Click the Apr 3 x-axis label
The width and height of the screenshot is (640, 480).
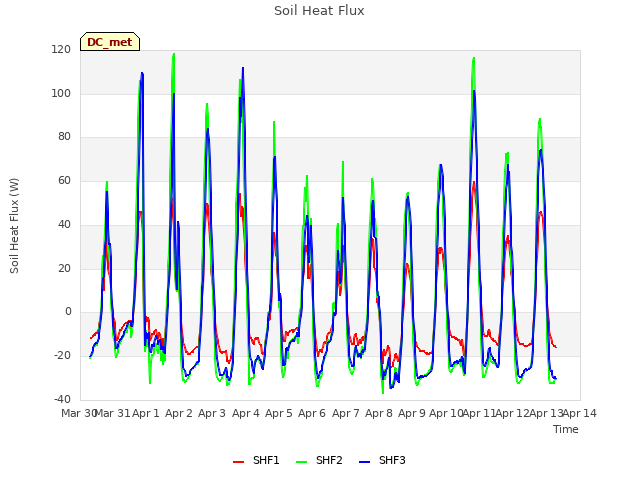(x=212, y=413)
